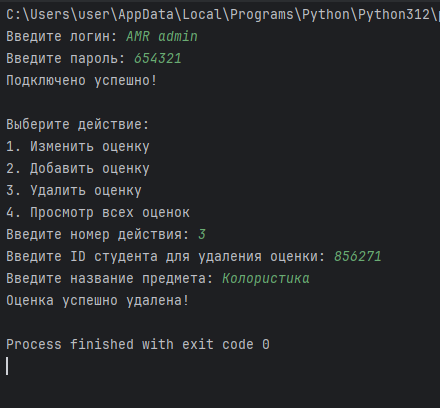Click the Python312 path at top of console
This screenshot has width=440, height=408.
point(222,14)
